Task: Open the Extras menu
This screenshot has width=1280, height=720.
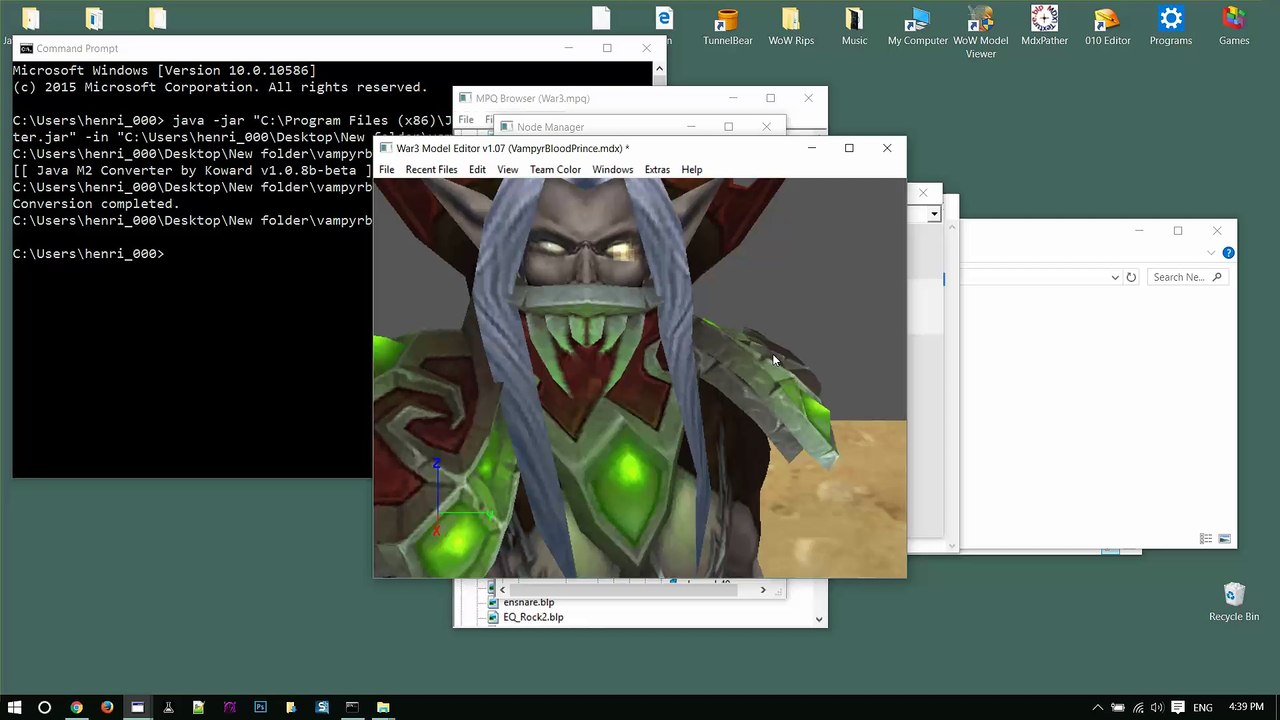Action: 657,170
